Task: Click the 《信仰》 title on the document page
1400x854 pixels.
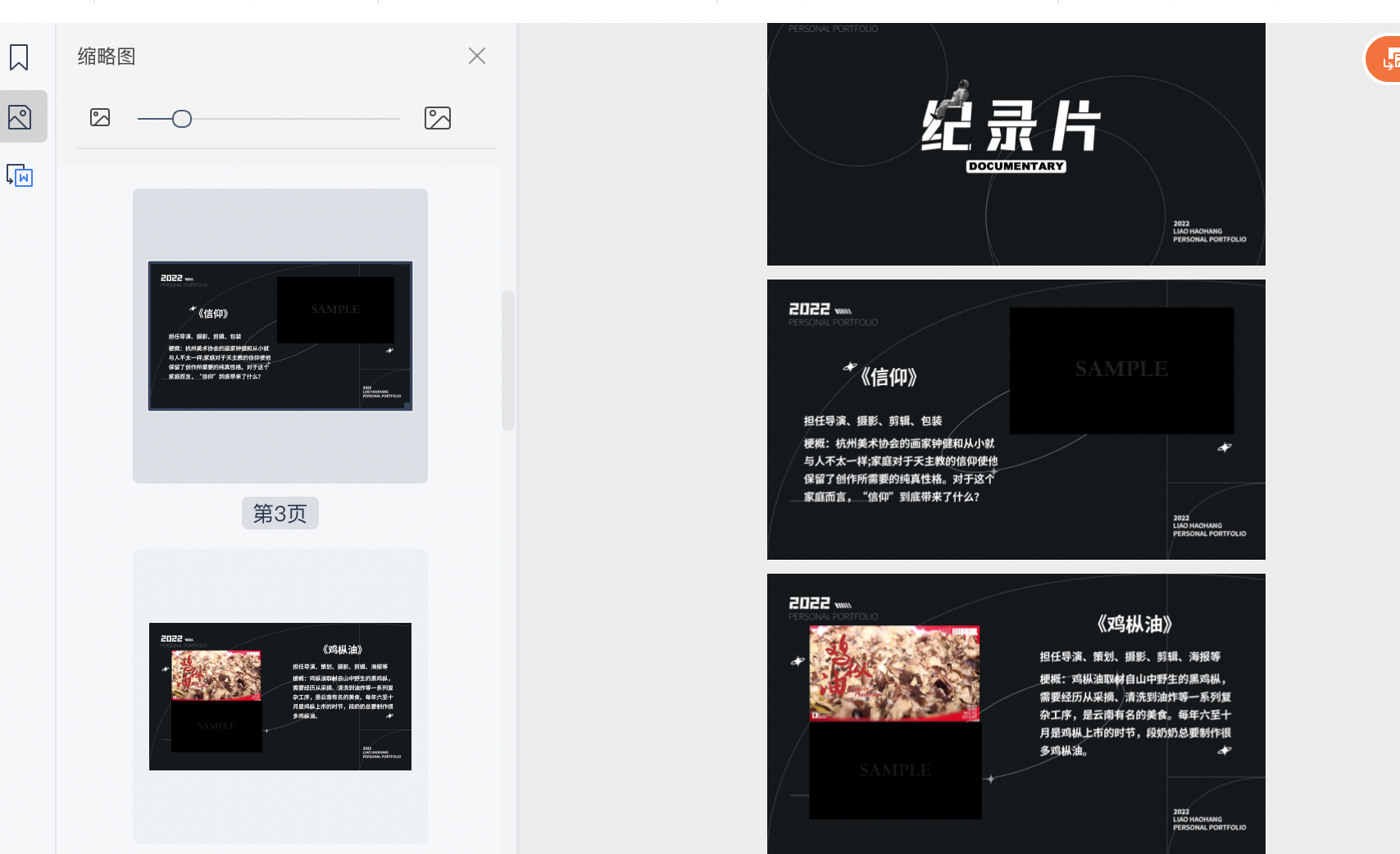Action: pos(889,378)
